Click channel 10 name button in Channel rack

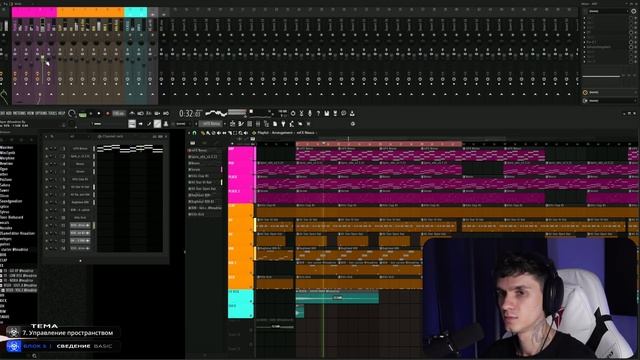tap(80, 218)
